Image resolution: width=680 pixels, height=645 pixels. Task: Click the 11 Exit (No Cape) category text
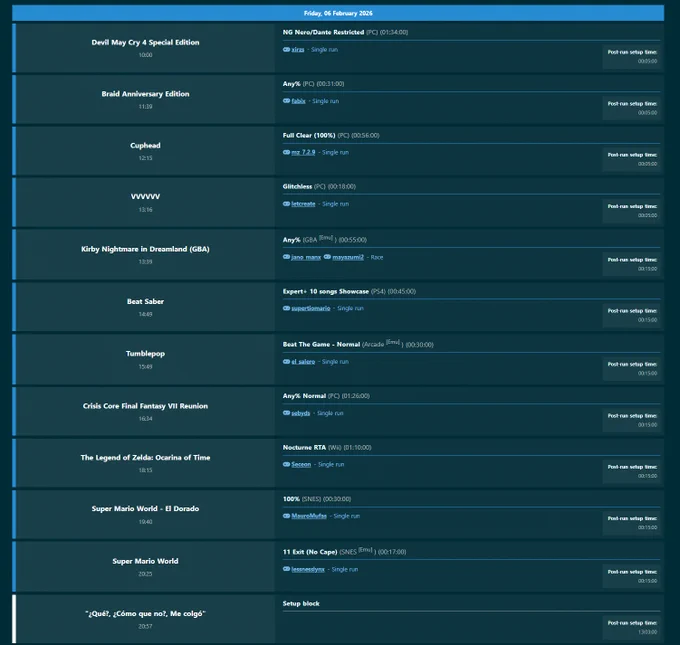pyautogui.click(x=310, y=552)
